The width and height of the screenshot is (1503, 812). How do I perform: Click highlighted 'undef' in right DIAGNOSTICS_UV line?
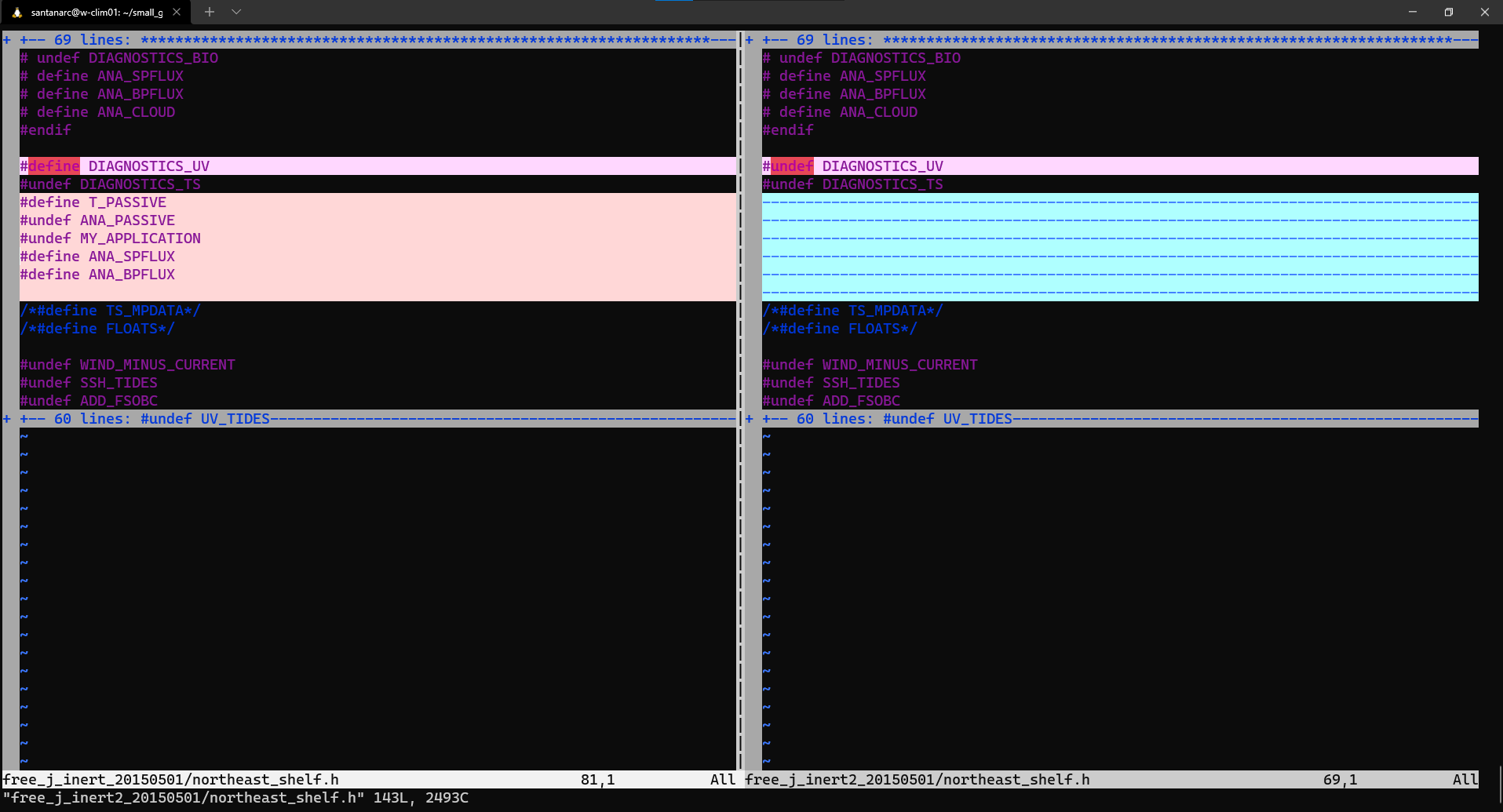(x=791, y=166)
